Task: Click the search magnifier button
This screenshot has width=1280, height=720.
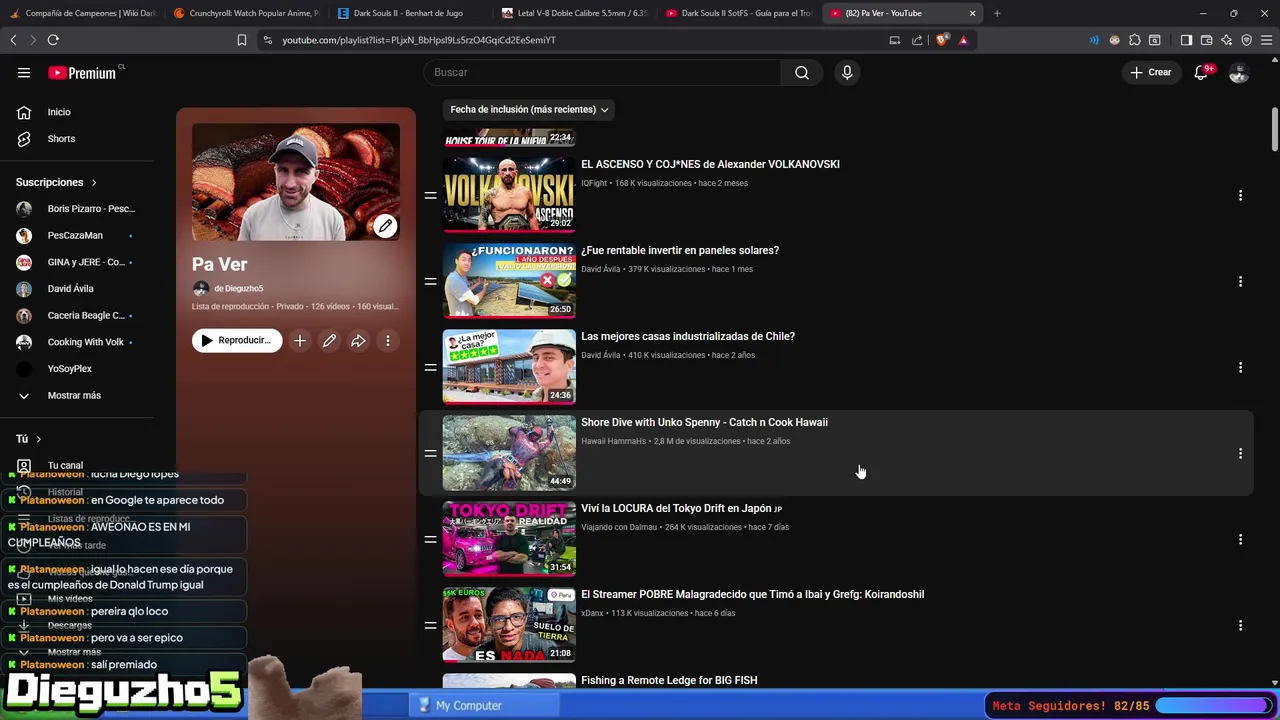Action: 802,72
